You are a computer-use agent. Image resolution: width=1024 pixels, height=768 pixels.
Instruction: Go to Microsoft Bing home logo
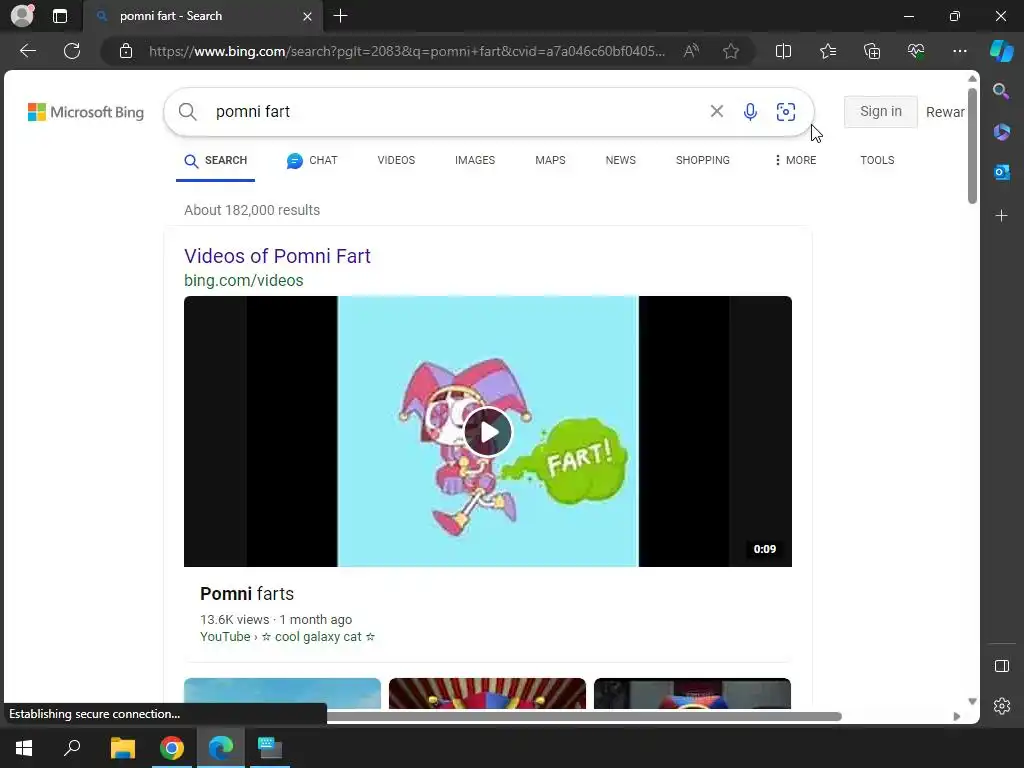coord(86,112)
